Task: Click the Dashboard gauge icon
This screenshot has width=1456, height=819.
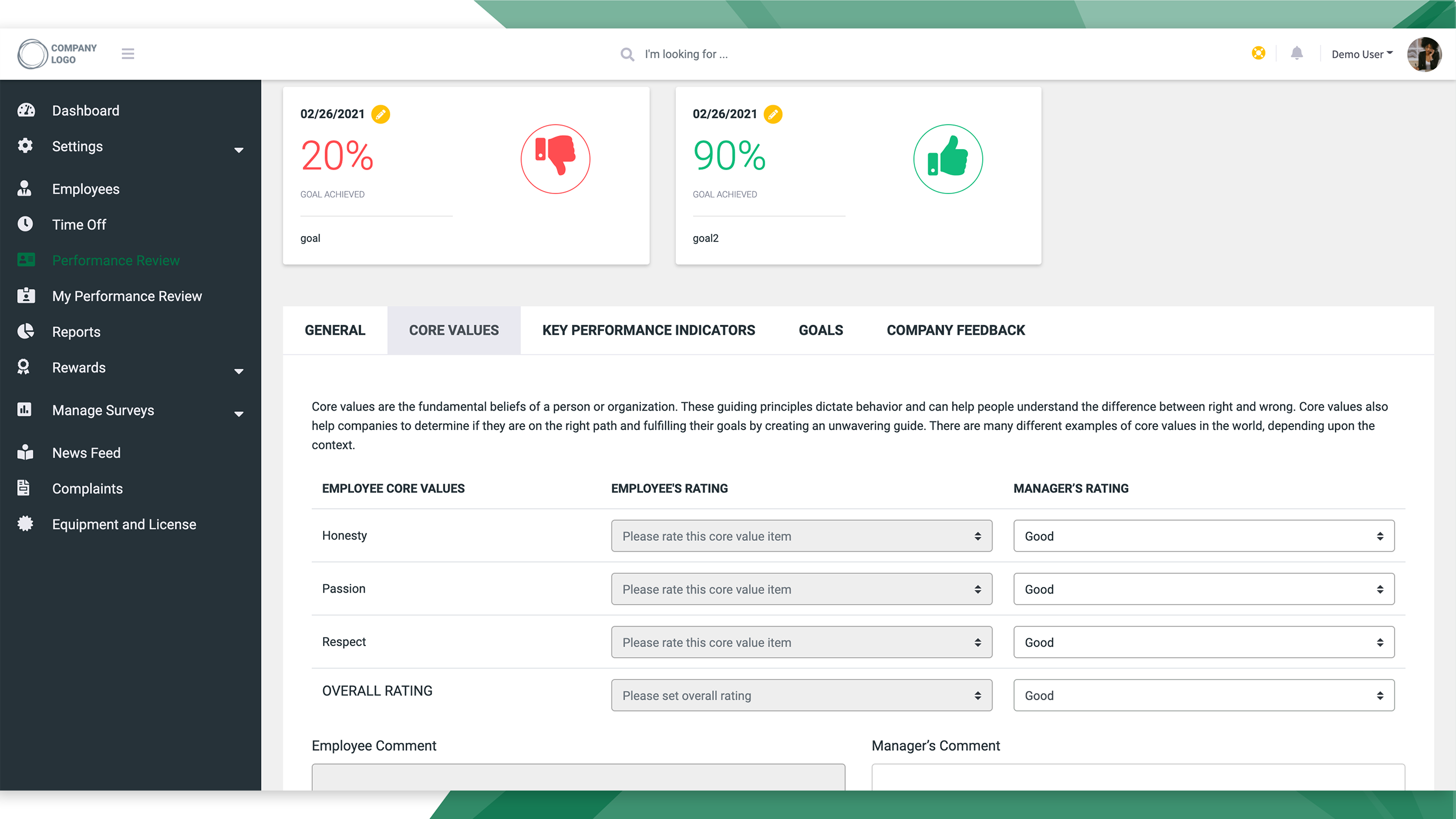Action: coord(26,110)
